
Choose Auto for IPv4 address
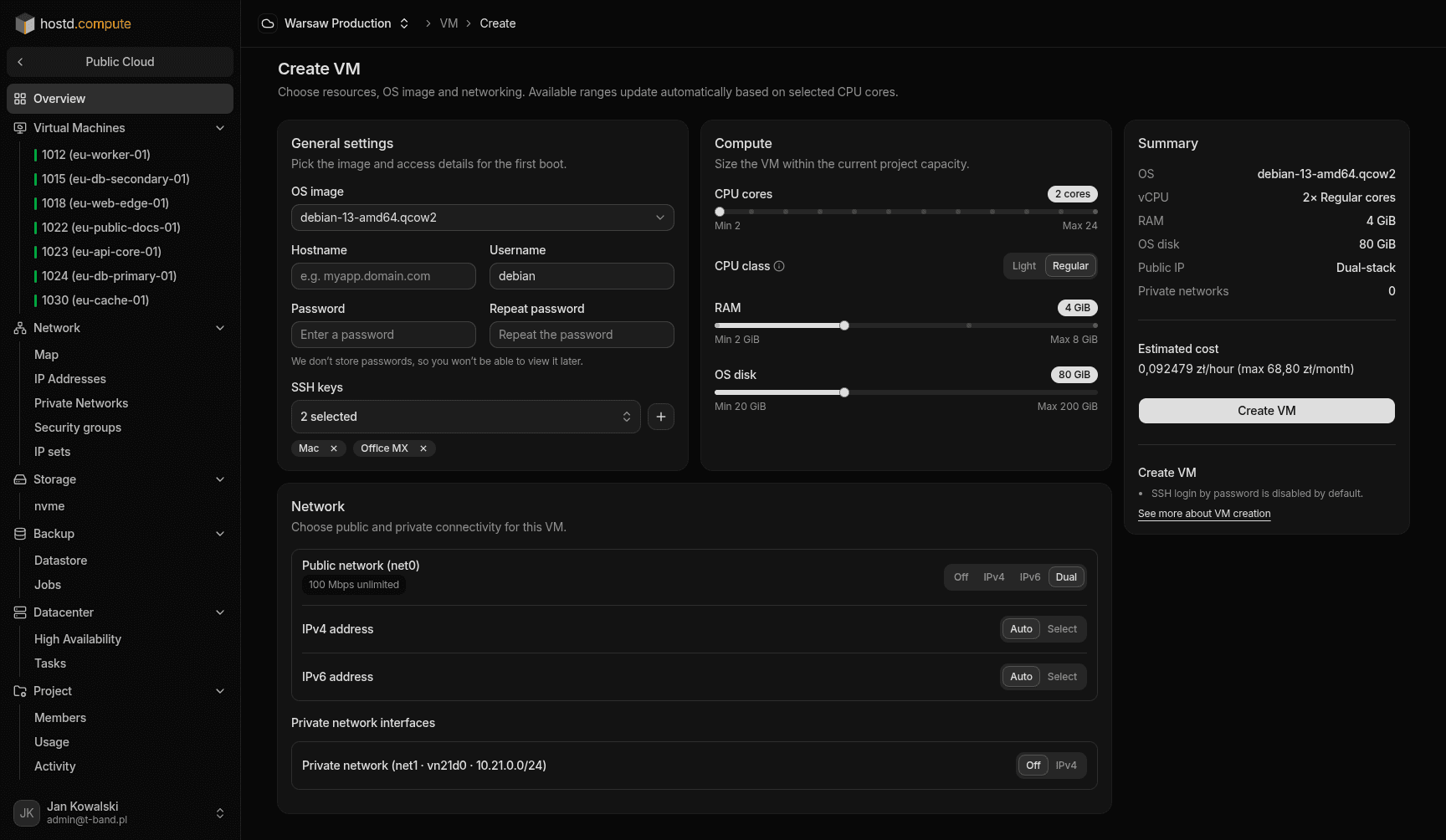pyautogui.click(x=1021, y=629)
